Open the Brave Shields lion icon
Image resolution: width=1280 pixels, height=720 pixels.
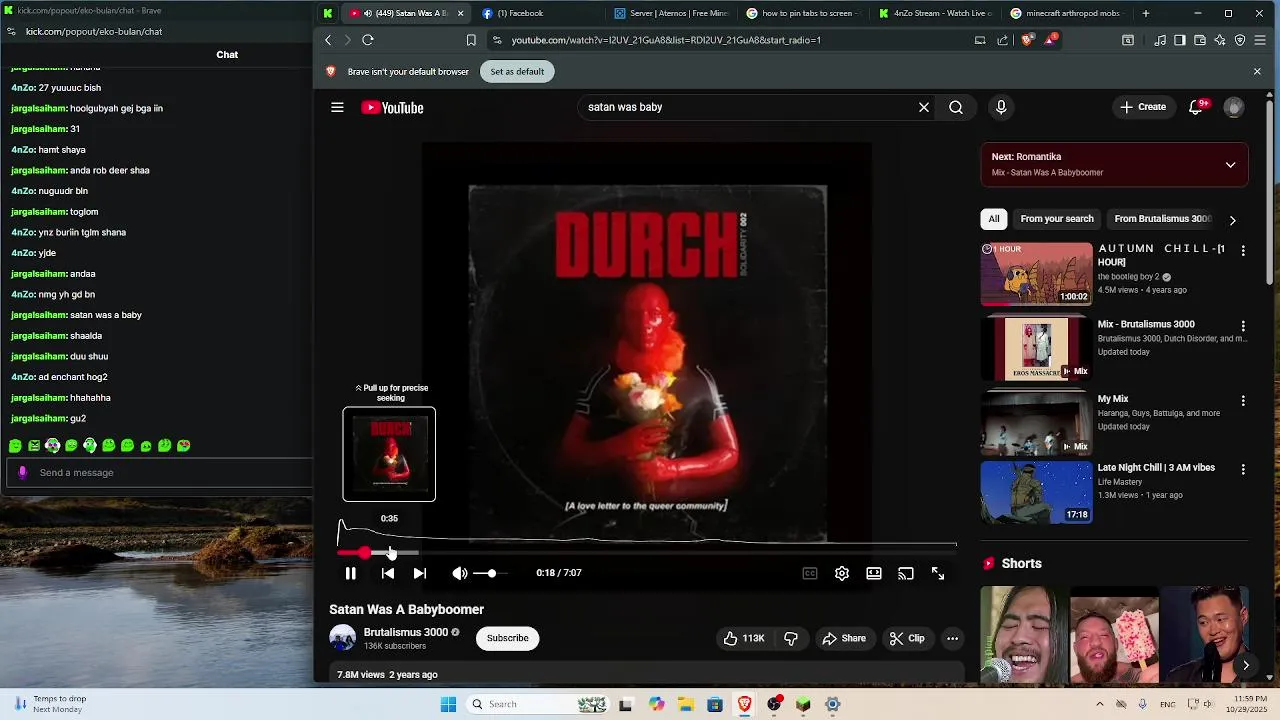pyautogui.click(x=1027, y=40)
